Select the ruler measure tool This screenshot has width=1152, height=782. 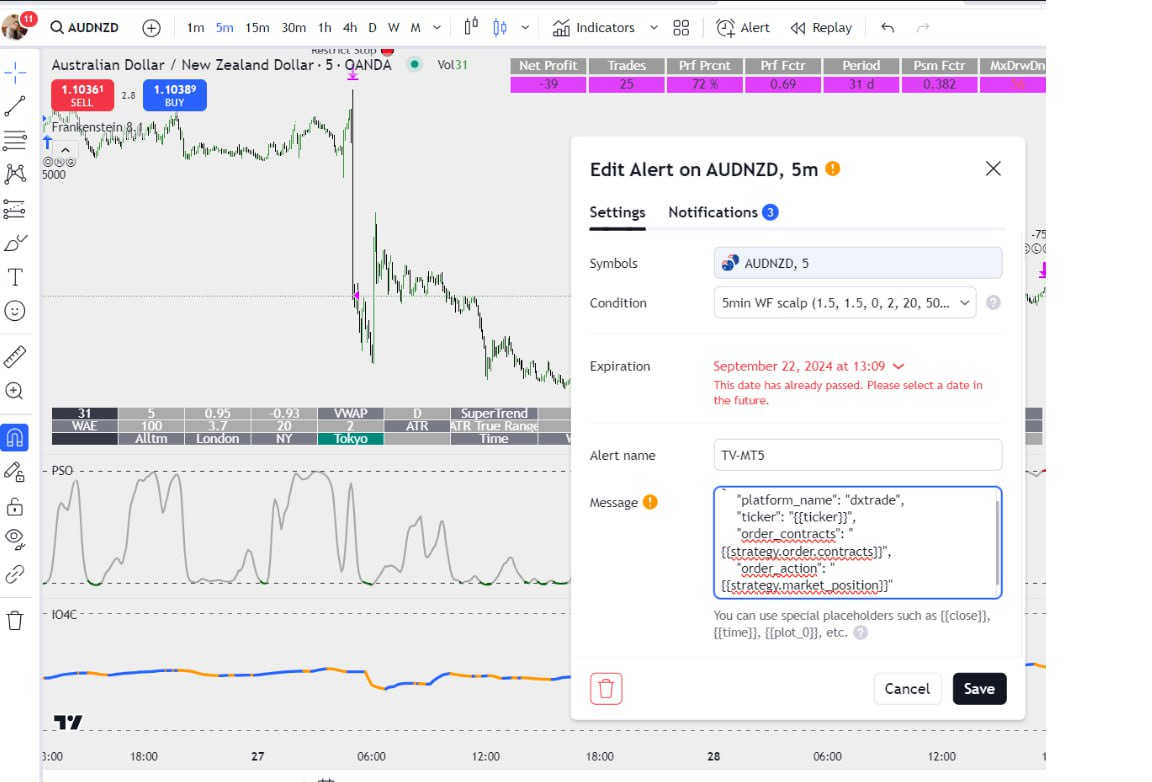pos(15,356)
